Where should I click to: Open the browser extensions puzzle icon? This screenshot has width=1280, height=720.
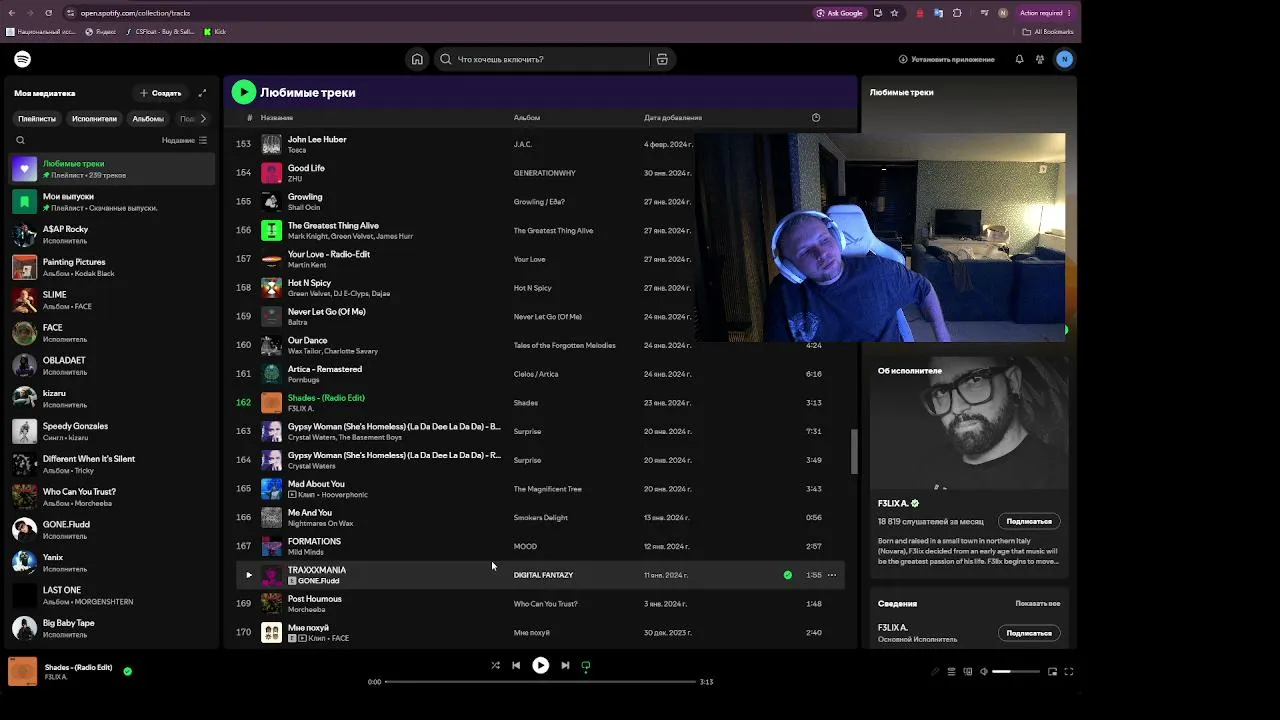(957, 13)
